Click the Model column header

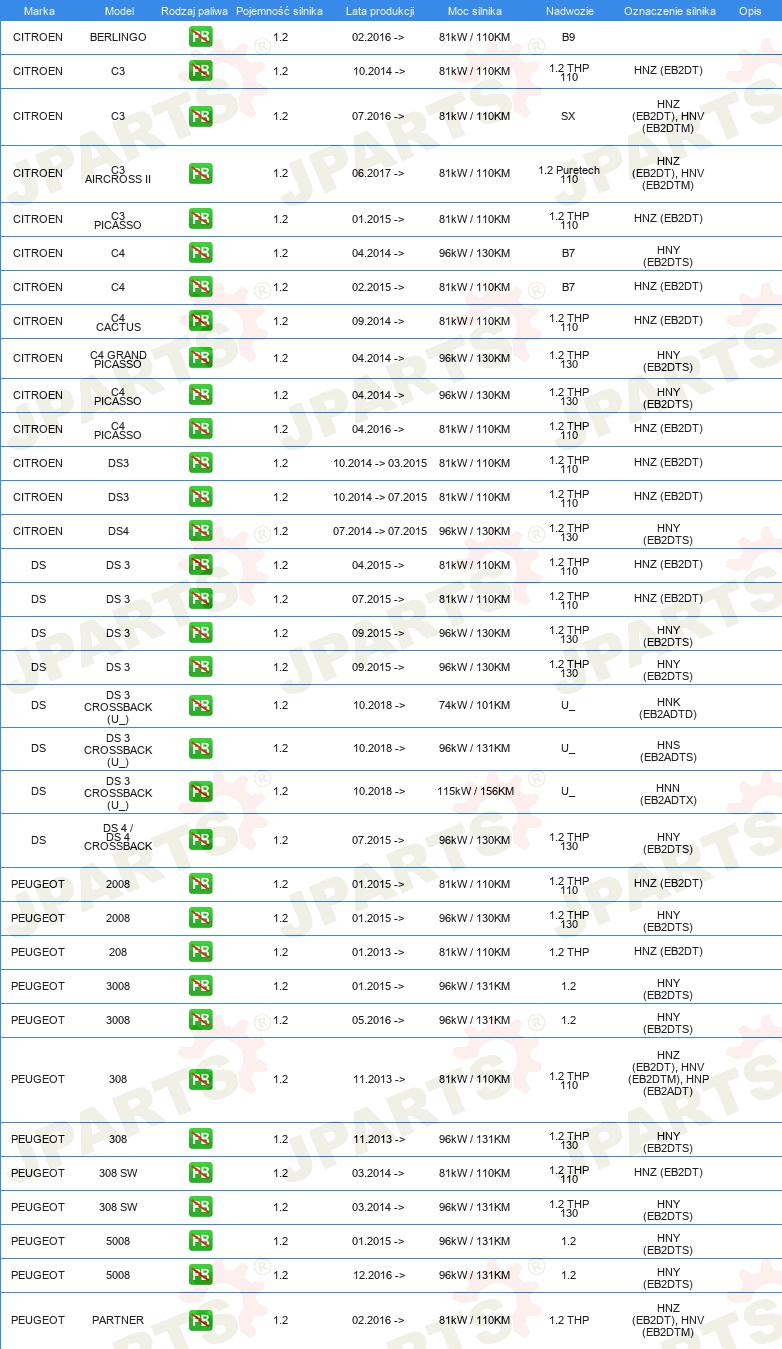point(118,11)
